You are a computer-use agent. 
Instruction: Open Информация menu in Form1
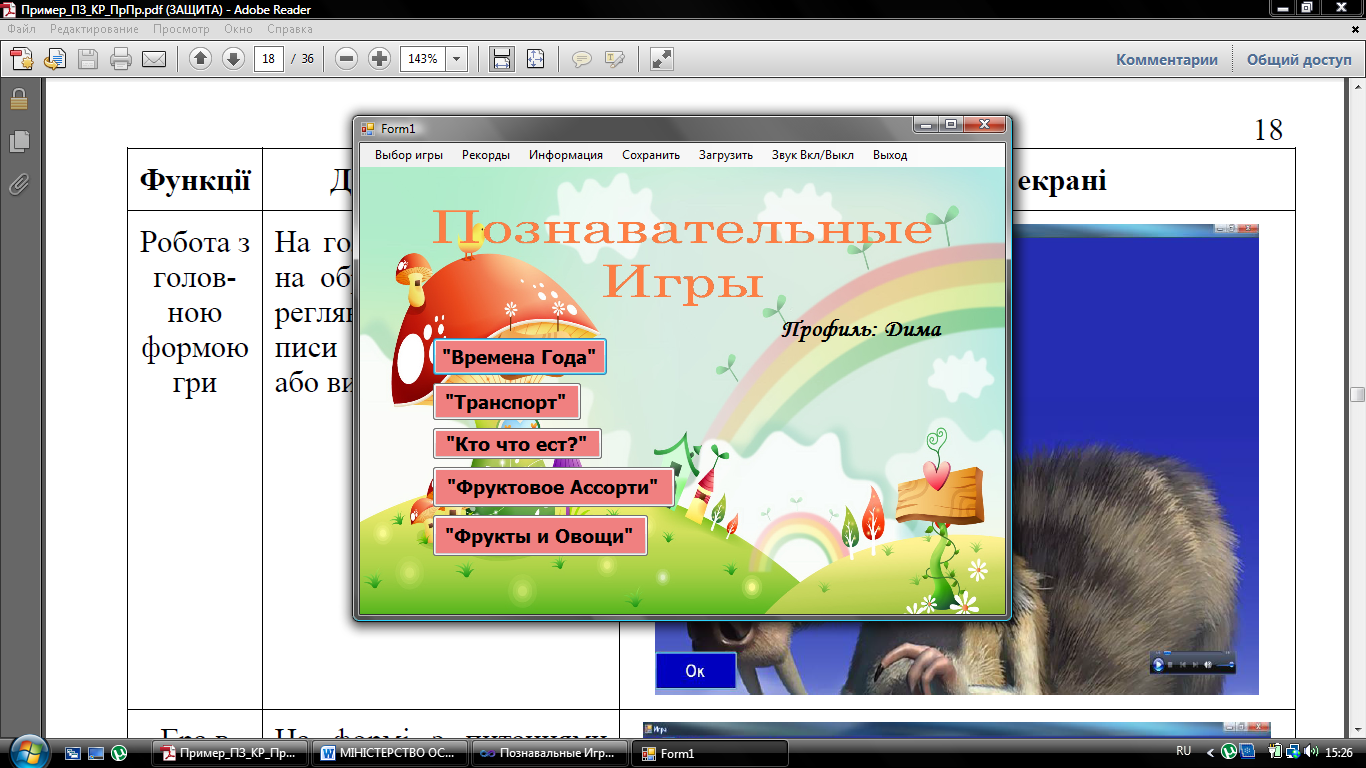click(566, 155)
